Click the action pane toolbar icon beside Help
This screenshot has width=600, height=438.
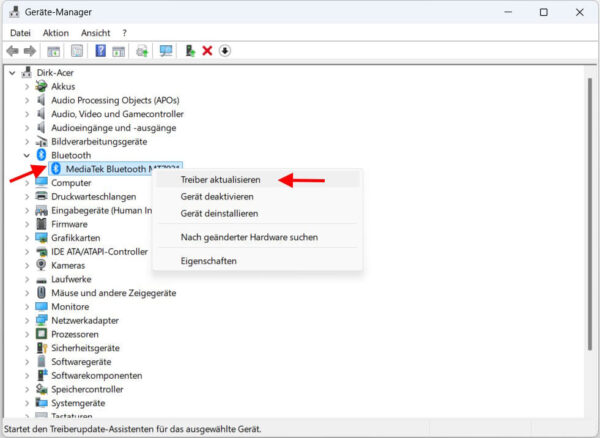(x=119, y=51)
